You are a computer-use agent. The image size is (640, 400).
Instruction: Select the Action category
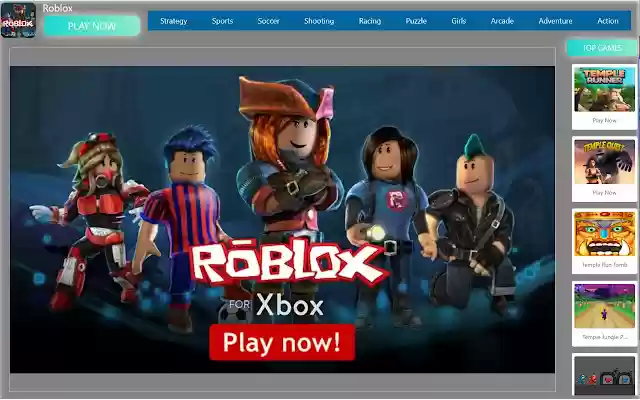[608, 21]
